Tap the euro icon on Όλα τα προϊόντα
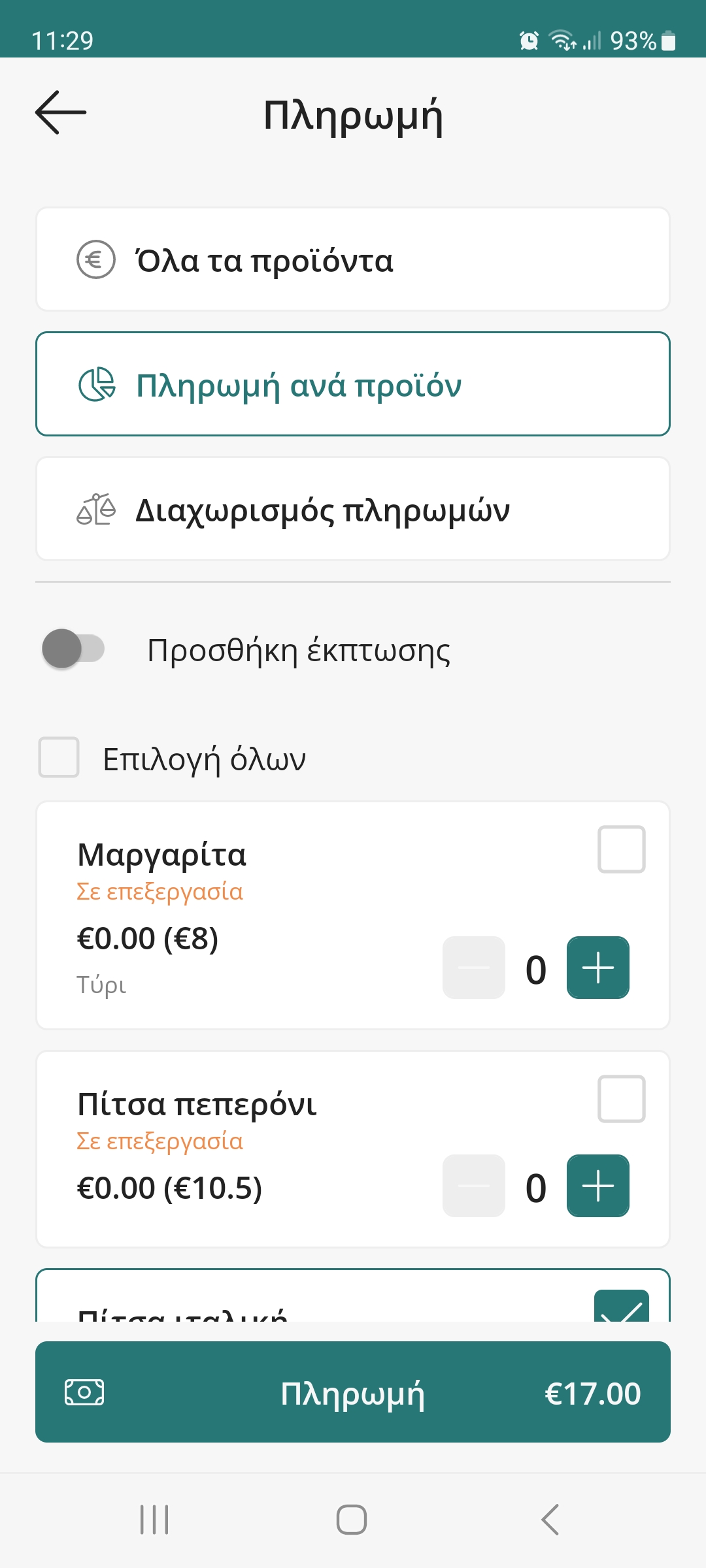Screen dimensions: 706x1568 pyautogui.click(x=96, y=259)
